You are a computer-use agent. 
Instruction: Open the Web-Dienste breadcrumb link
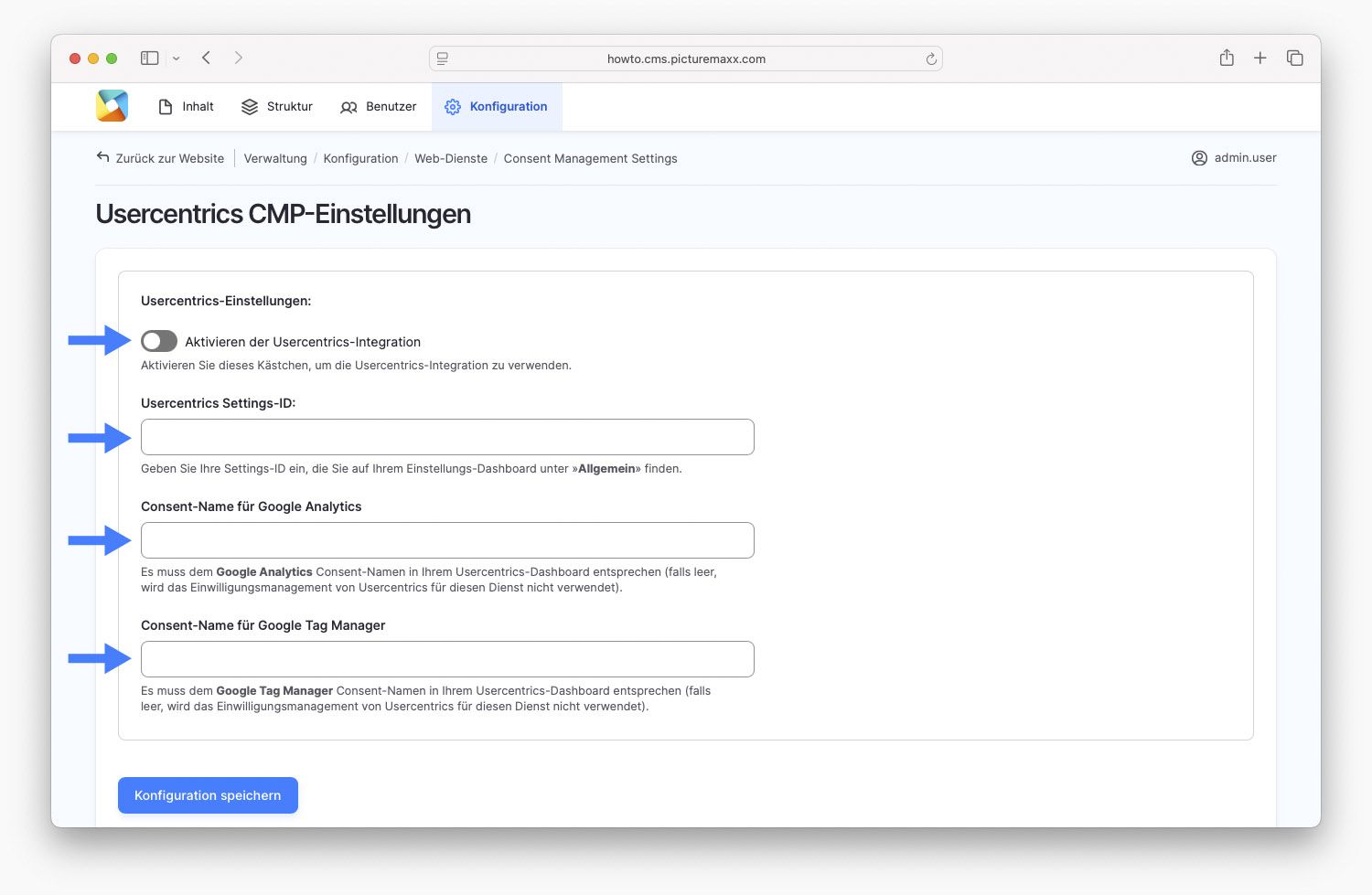[x=451, y=159]
